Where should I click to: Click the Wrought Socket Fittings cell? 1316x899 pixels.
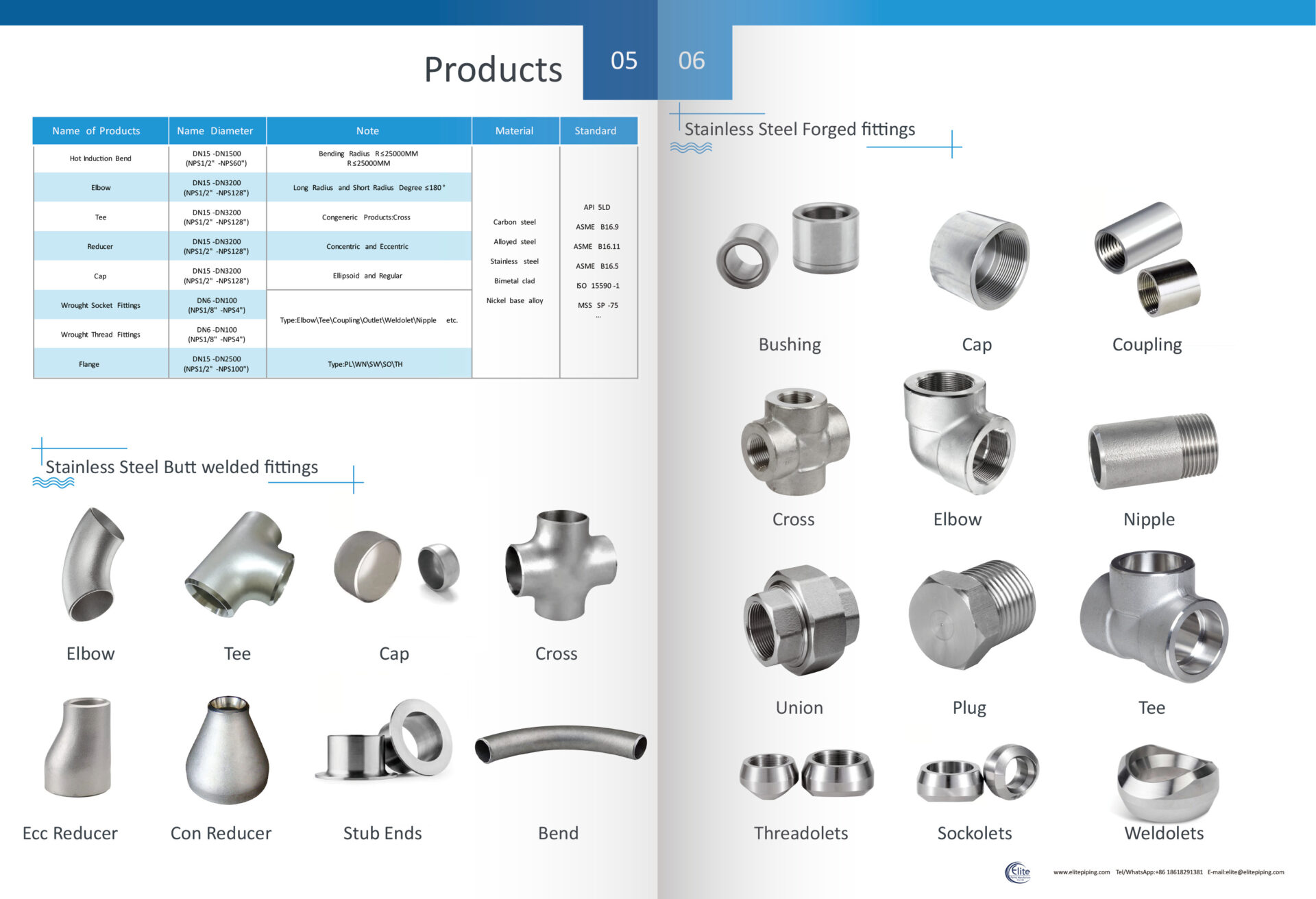101,305
